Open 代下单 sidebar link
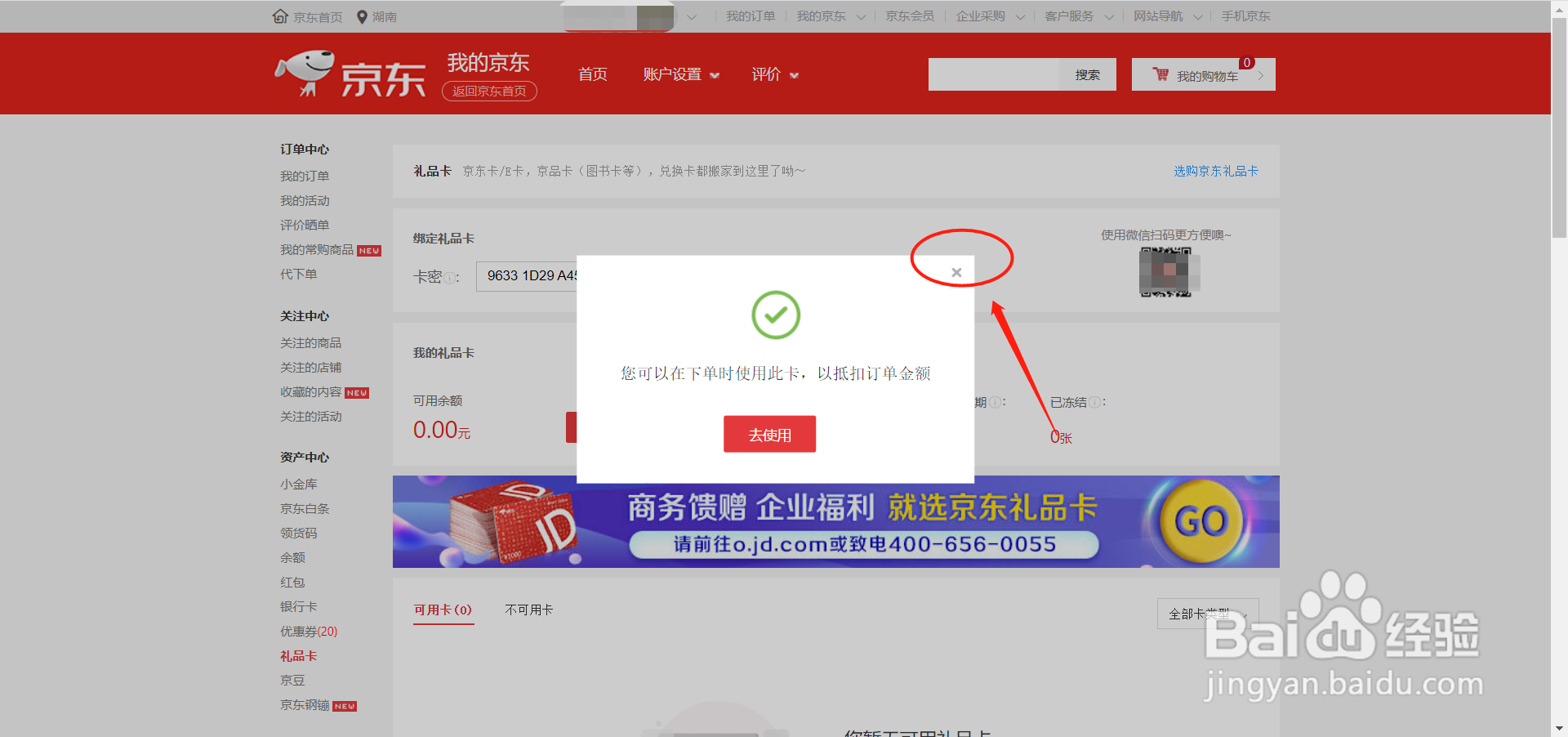 (x=299, y=275)
